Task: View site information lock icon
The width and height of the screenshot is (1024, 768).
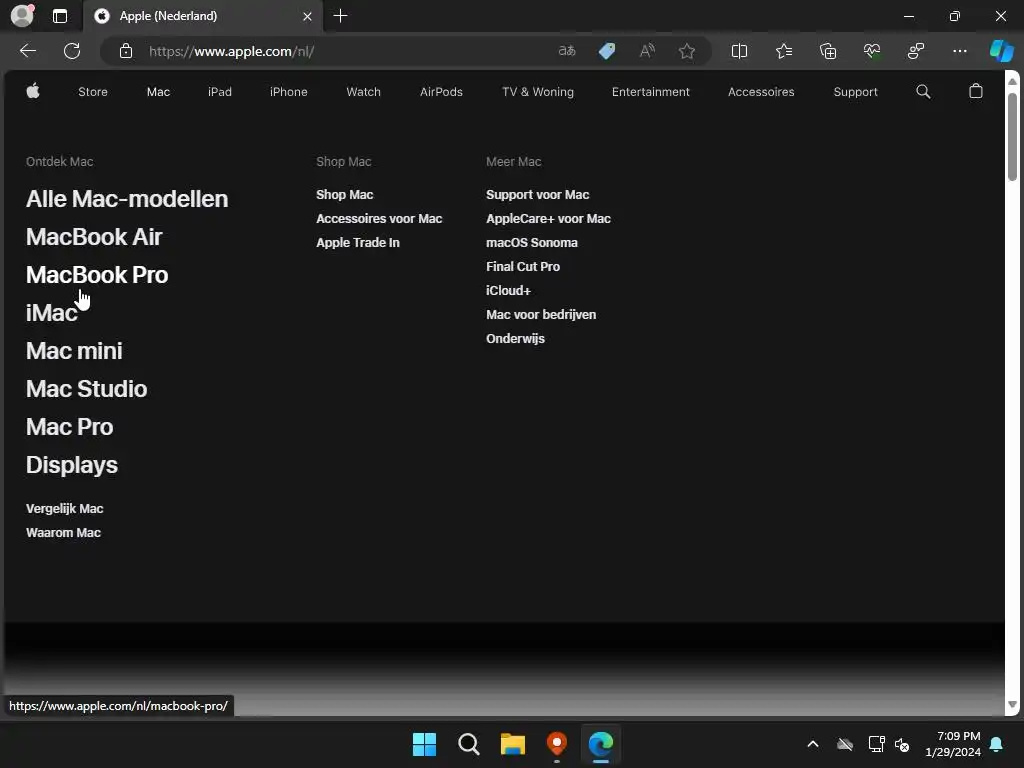Action: pyautogui.click(x=126, y=51)
